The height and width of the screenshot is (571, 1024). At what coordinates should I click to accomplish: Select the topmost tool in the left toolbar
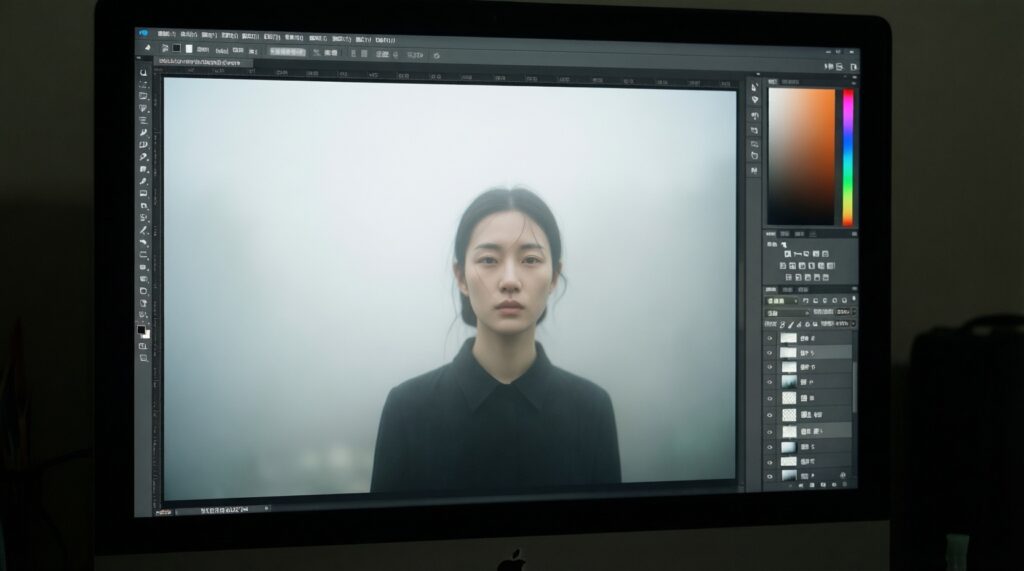pos(144,73)
